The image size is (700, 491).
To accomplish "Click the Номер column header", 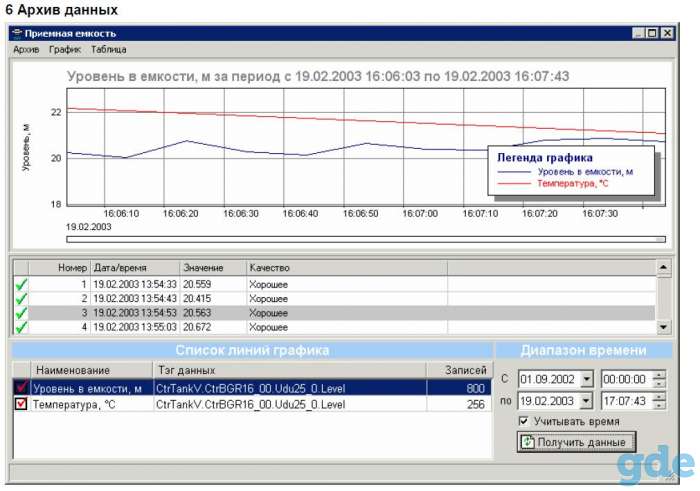I will pos(59,268).
